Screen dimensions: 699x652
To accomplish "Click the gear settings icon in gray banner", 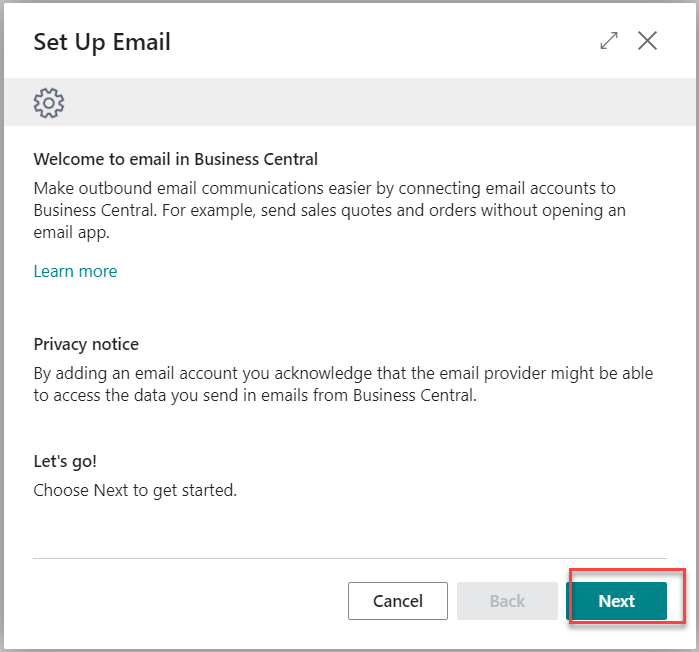I will click(49, 103).
